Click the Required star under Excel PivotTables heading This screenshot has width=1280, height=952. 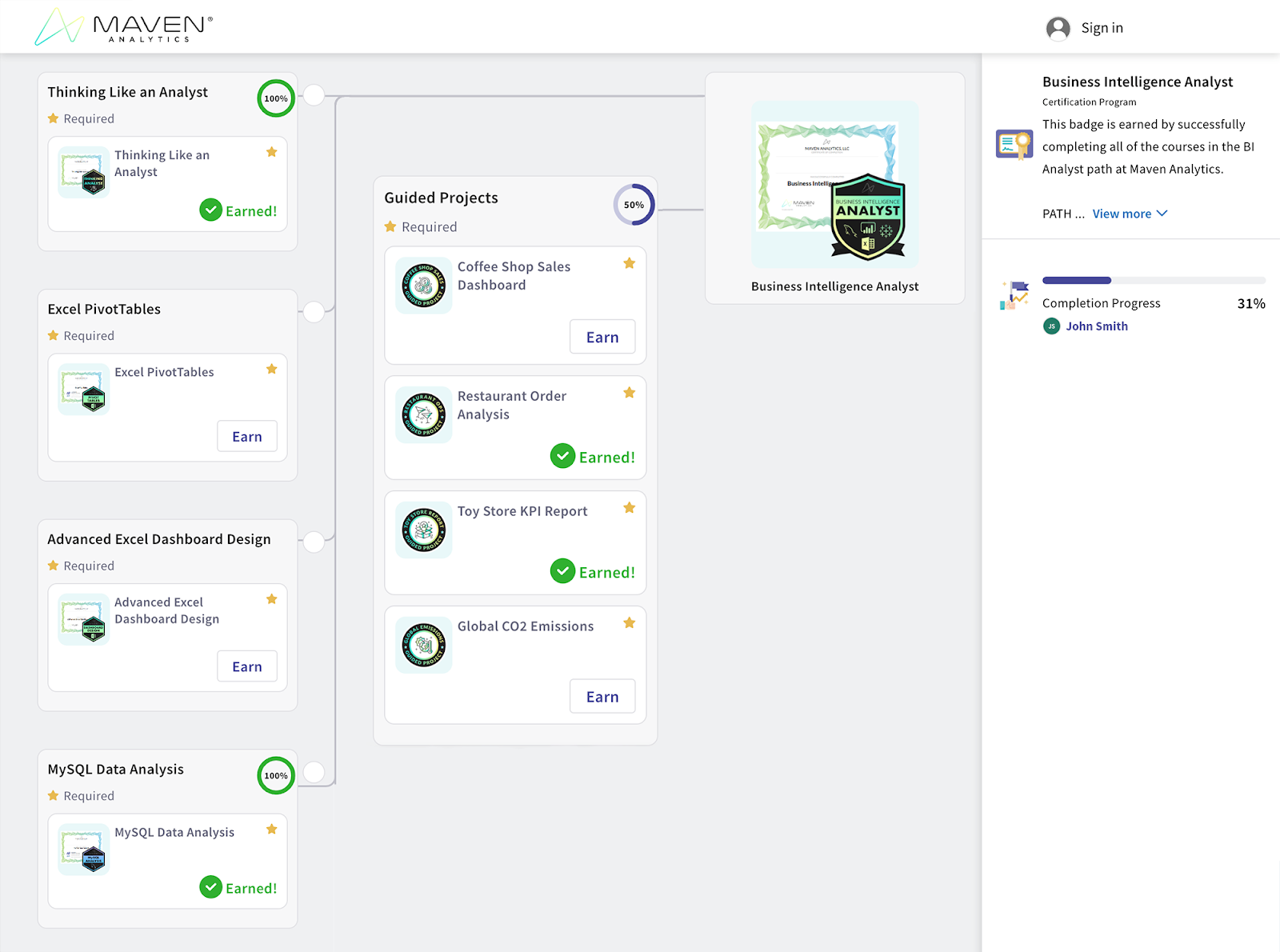54,336
